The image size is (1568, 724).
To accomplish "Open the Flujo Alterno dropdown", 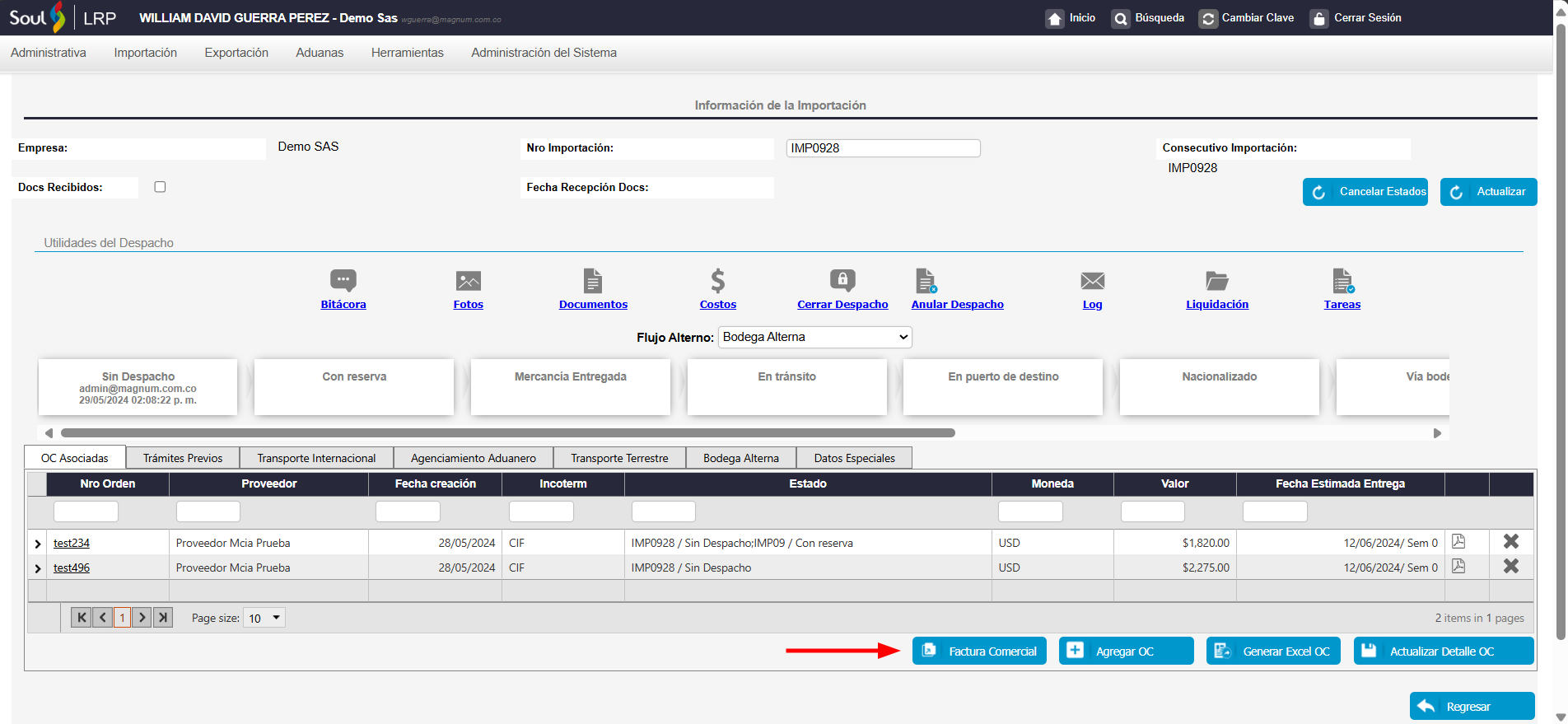I will coord(814,337).
